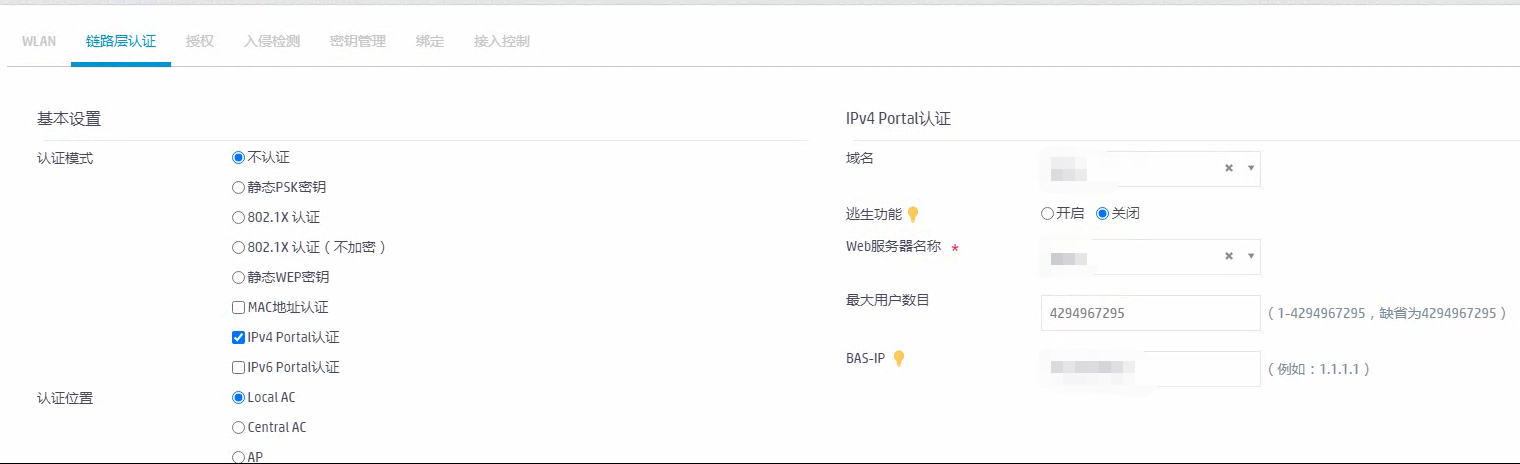The image size is (1520, 464).
Task: Click the 最大用户数目 input field
Action: [1150, 313]
